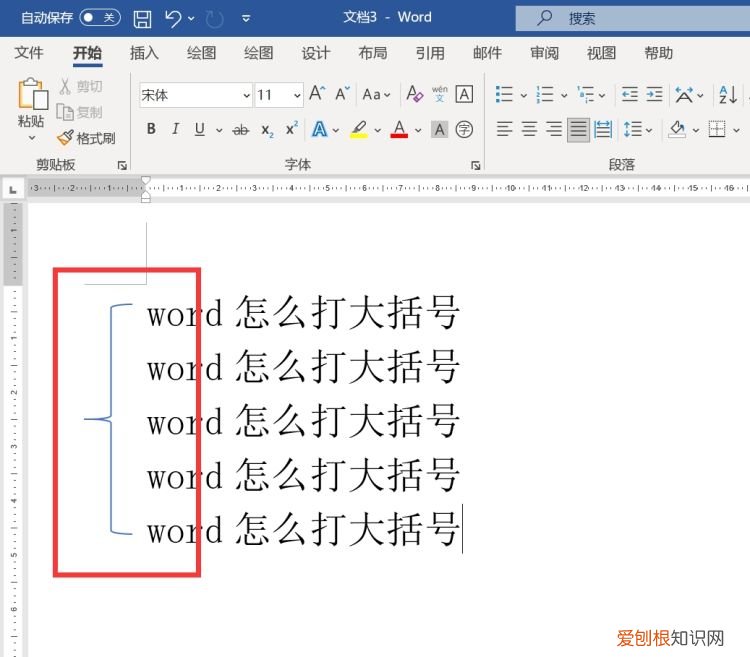This screenshot has height=657, width=750.
Task: Decrease paragraph indent icon
Action: pyautogui.click(x=629, y=94)
